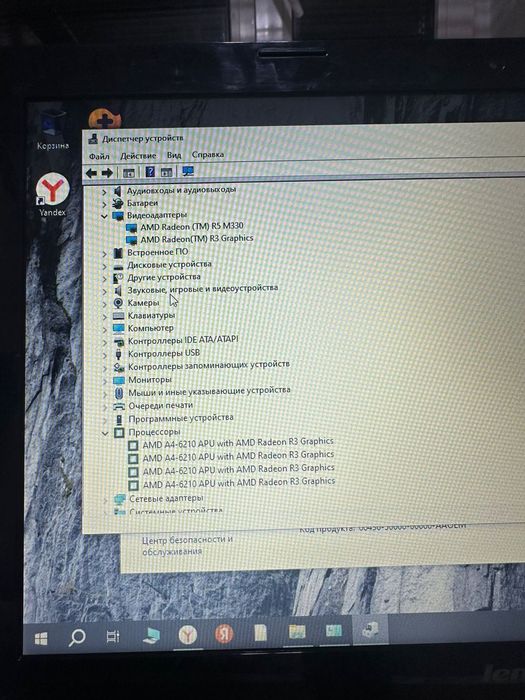
Task: Collapse the Процессоры node
Action: click(105, 433)
